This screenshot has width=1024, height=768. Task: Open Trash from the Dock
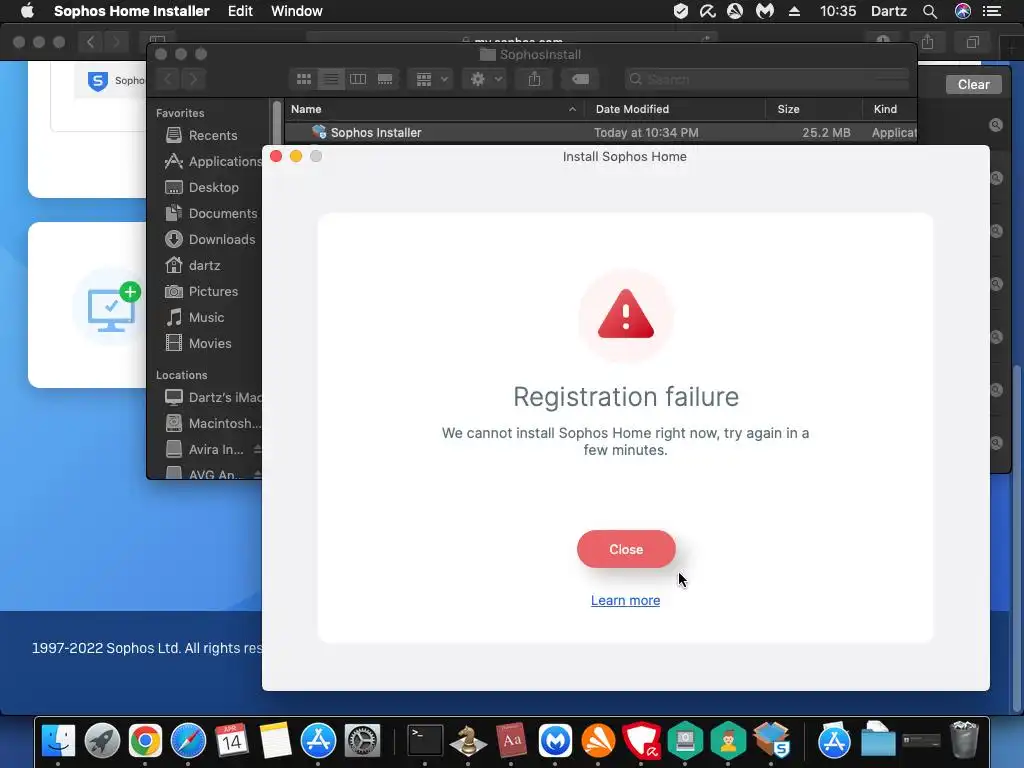coord(964,741)
